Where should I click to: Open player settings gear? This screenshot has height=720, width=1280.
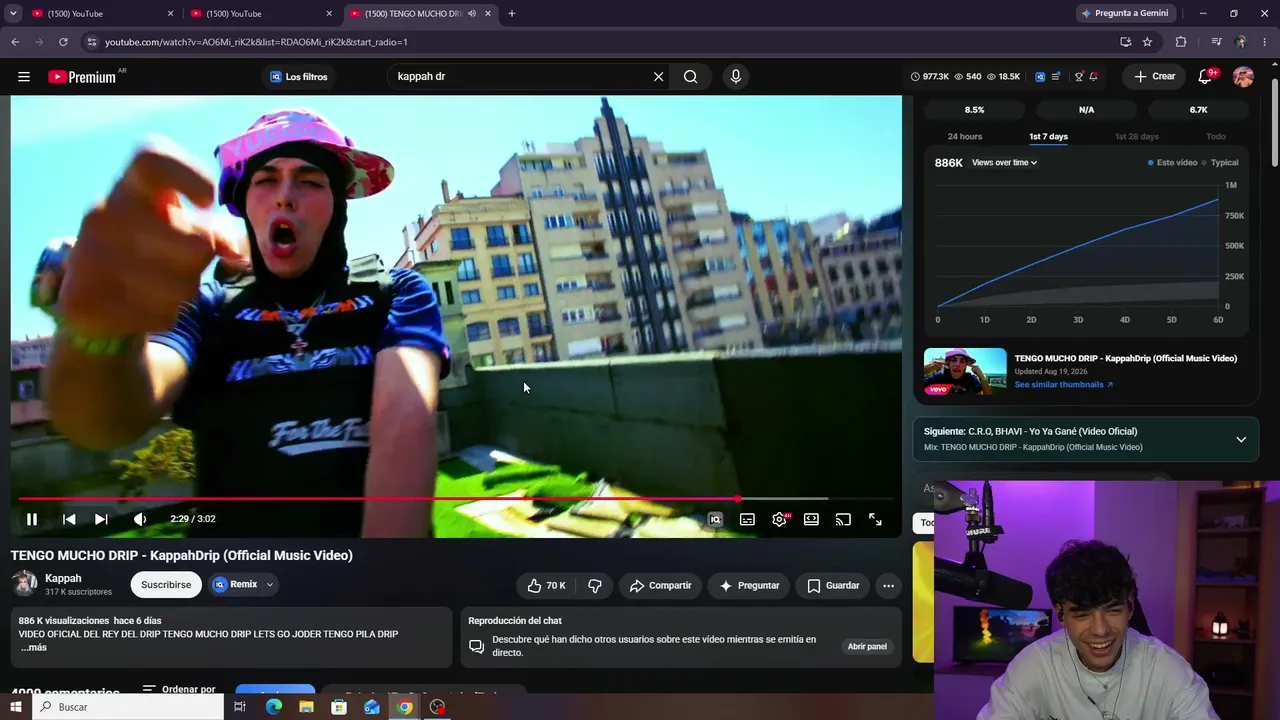coord(780,519)
